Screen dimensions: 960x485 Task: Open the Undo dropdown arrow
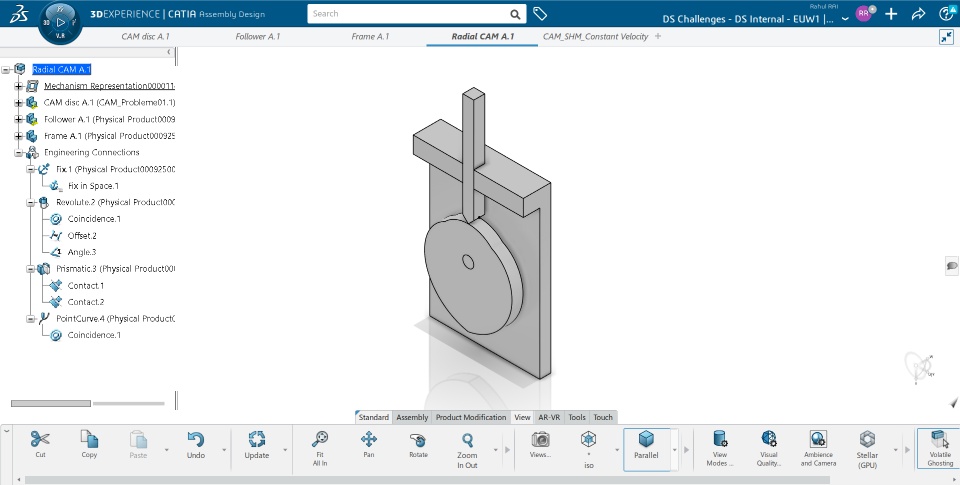[223, 450]
